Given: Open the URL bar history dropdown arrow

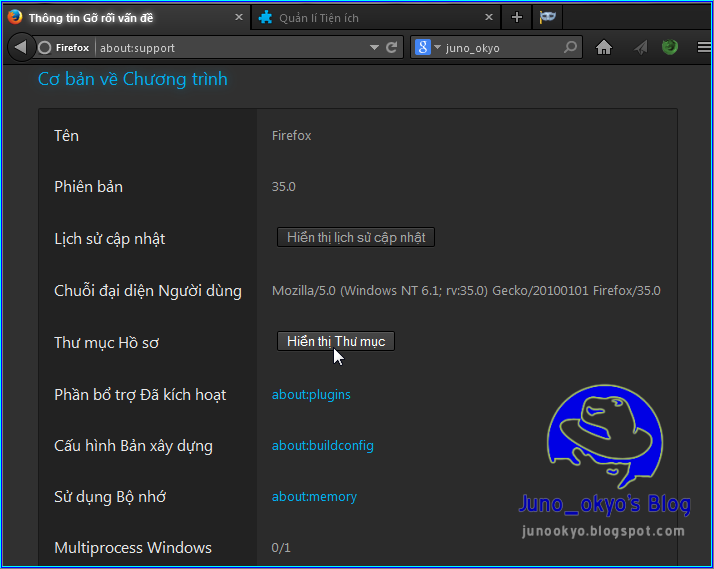Looking at the screenshot, I should click(x=374, y=47).
